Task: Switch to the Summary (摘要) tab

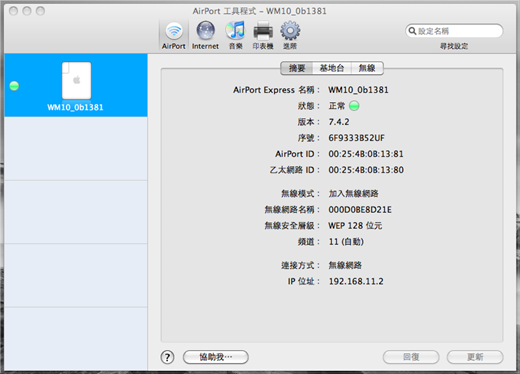Action: (x=297, y=68)
